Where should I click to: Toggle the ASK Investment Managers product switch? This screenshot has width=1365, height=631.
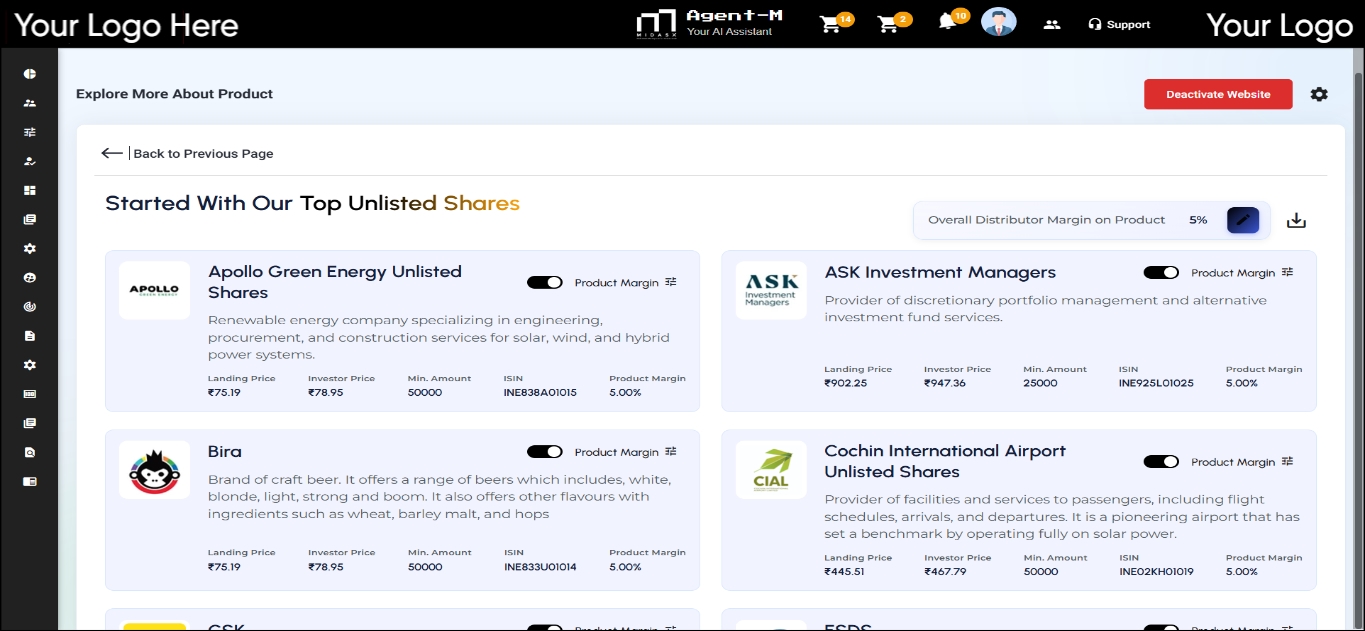pos(1161,273)
